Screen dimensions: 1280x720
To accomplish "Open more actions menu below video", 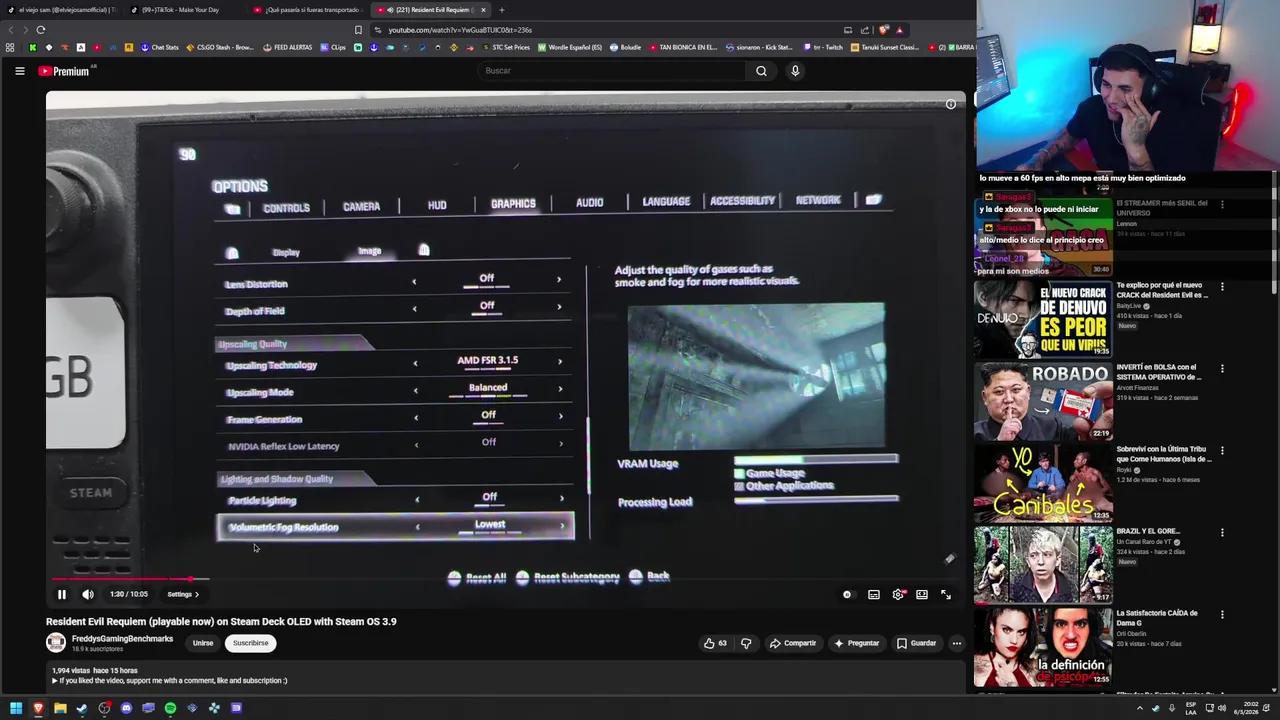I will (x=957, y=643).
